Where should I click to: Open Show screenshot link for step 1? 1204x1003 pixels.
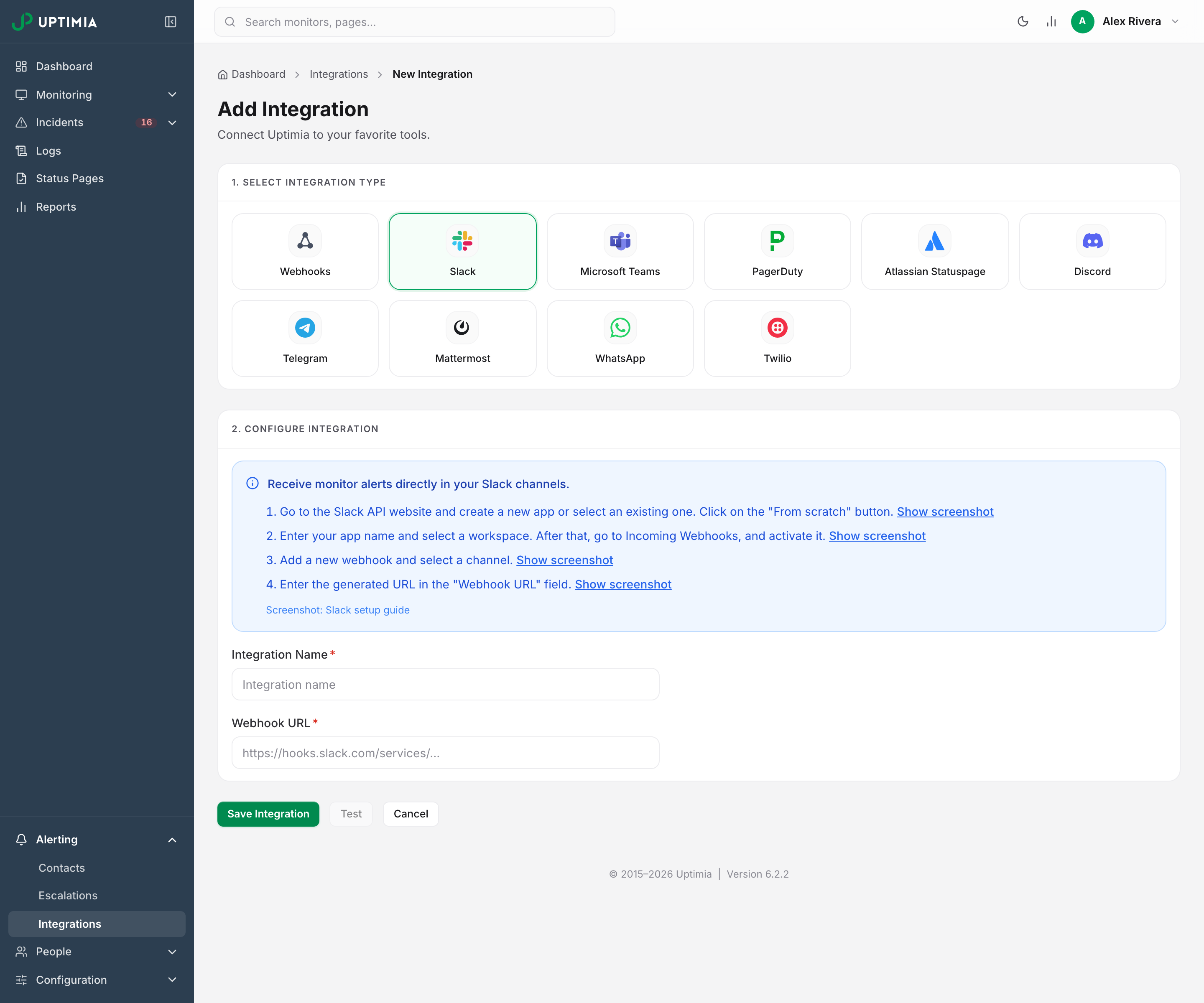pos(945,512)
